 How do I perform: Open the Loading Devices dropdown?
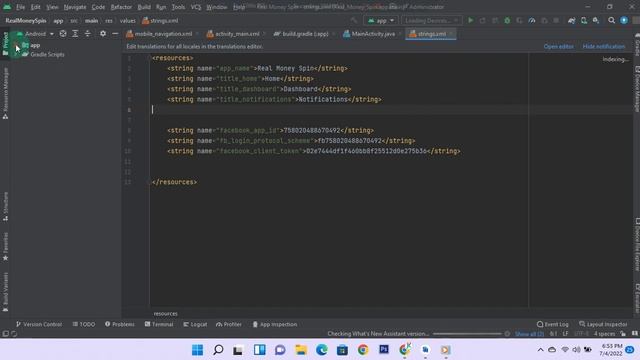tap(431, 20)
